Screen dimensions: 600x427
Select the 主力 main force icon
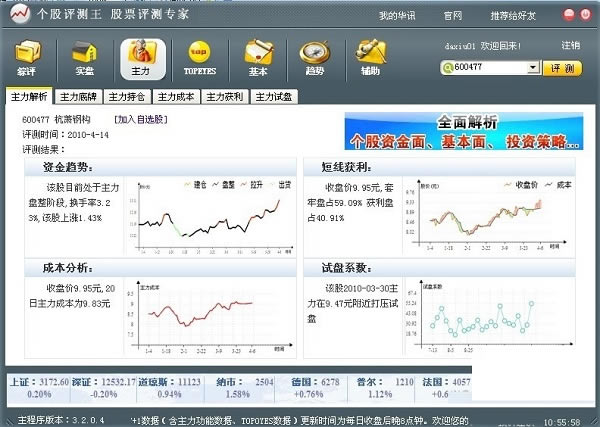tap(143, 59)
